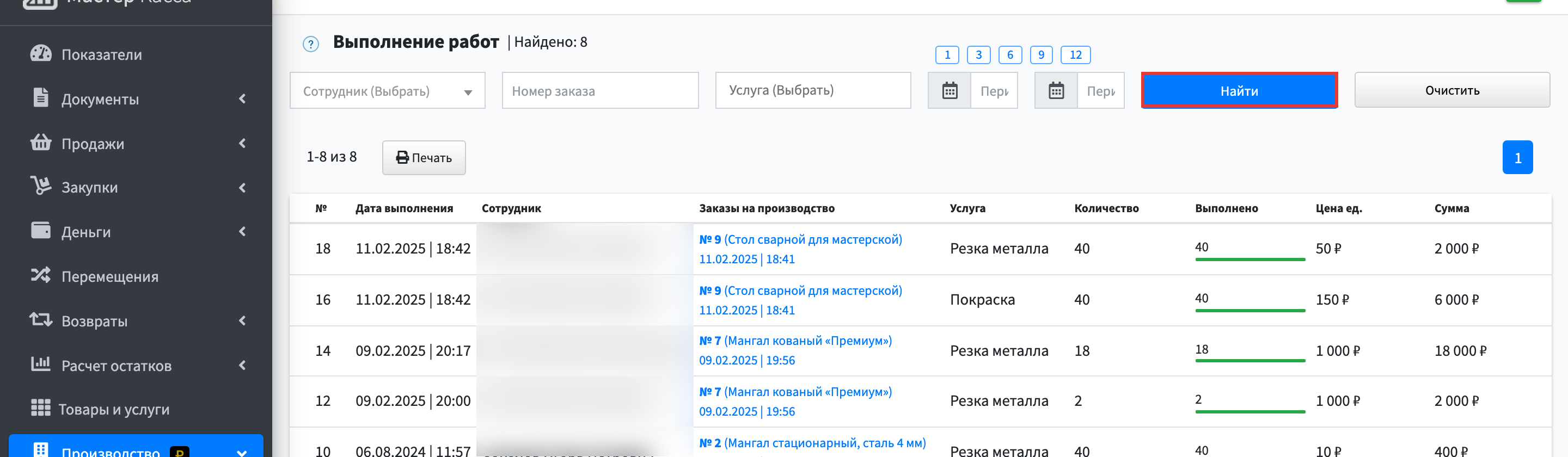This screenshot has height=457, width=1568.
Task: Click the Показатели dashboard icon
Action: (41, 53)
